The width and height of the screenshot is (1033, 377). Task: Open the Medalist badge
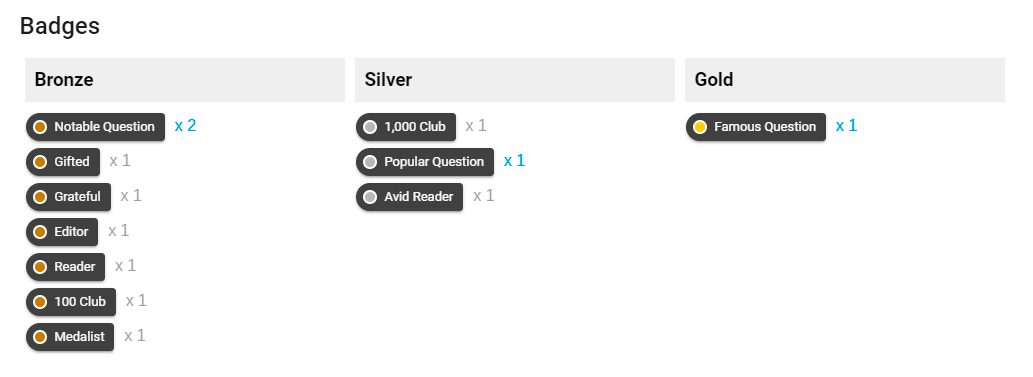[x=70, y=336]
